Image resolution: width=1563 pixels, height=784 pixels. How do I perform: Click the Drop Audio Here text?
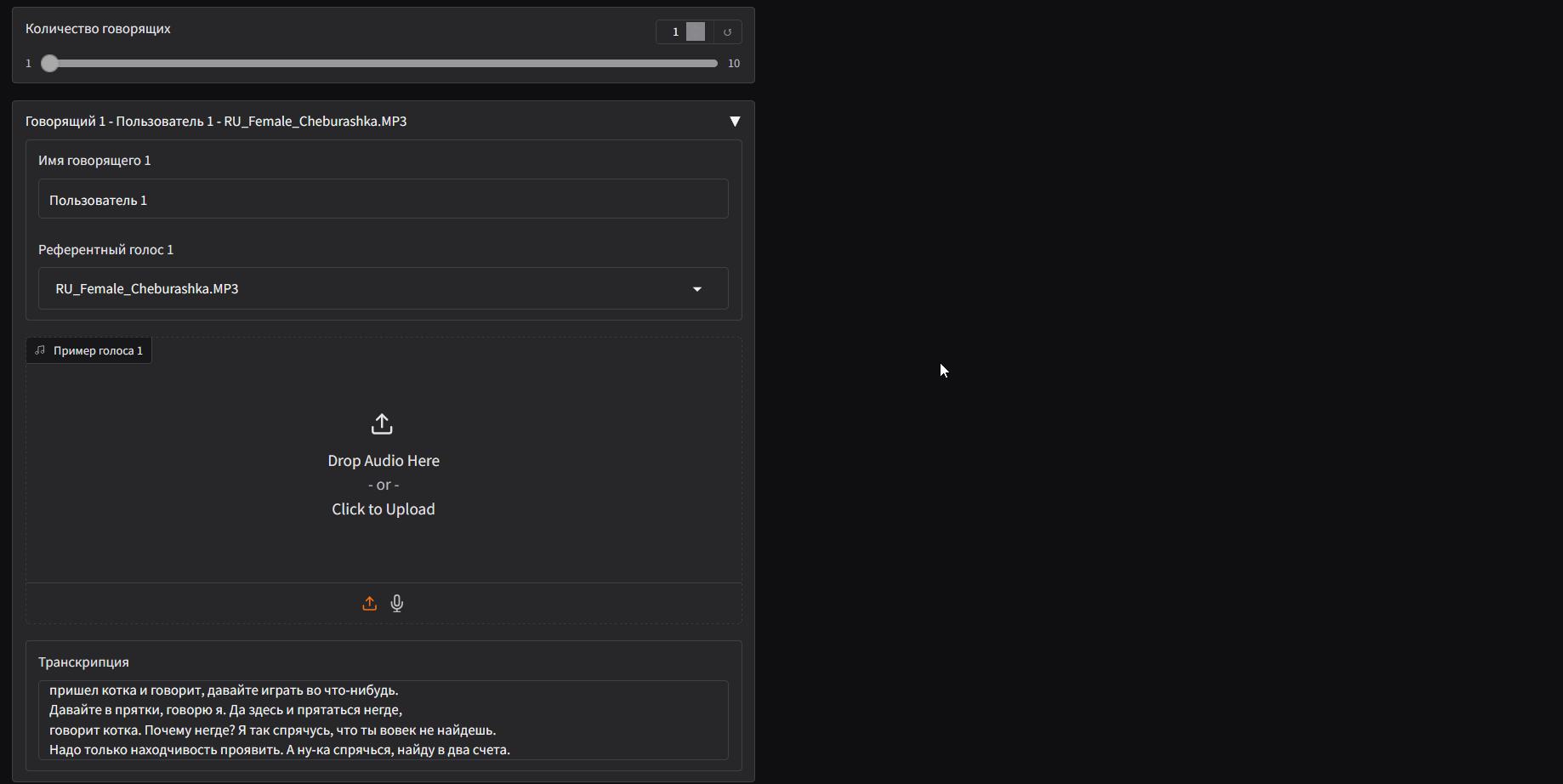coord(384,461)
